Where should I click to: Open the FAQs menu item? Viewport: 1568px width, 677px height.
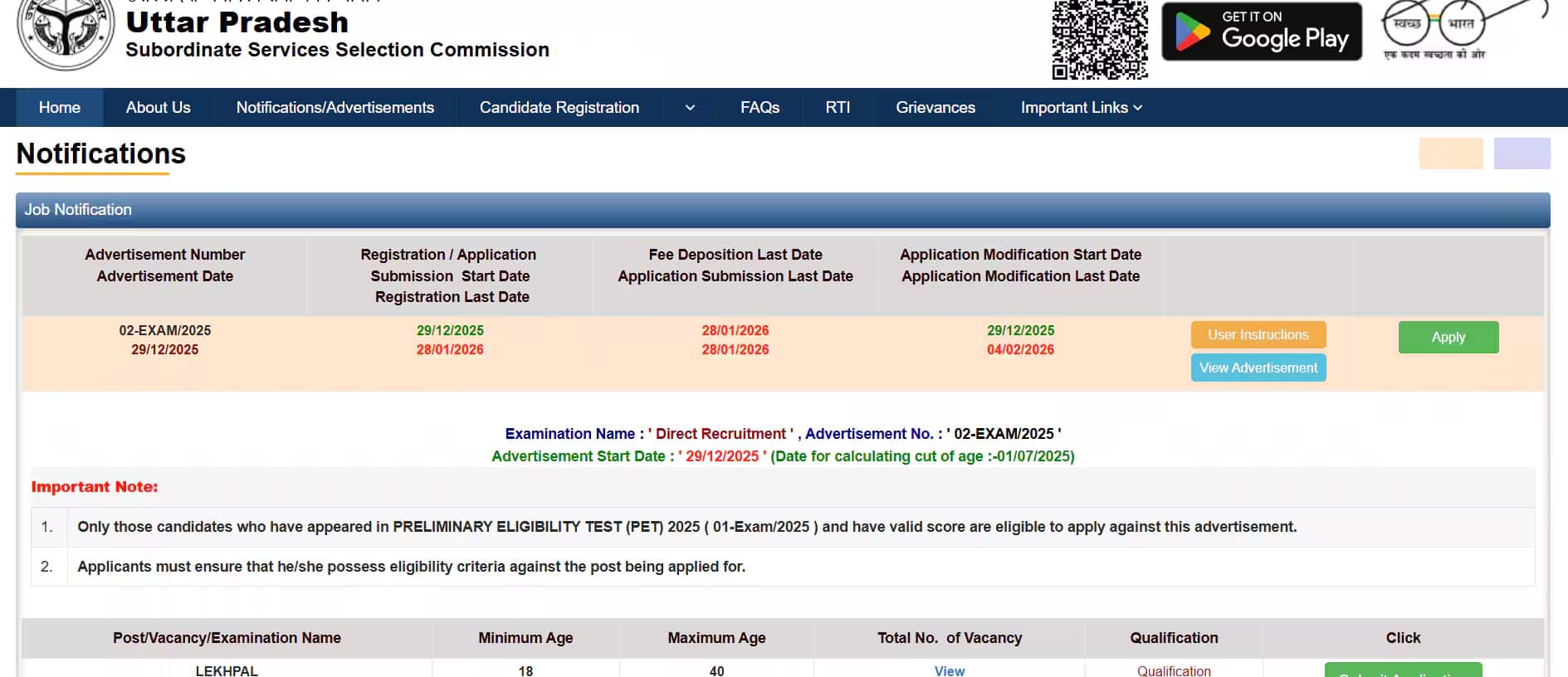coord(760,108)
